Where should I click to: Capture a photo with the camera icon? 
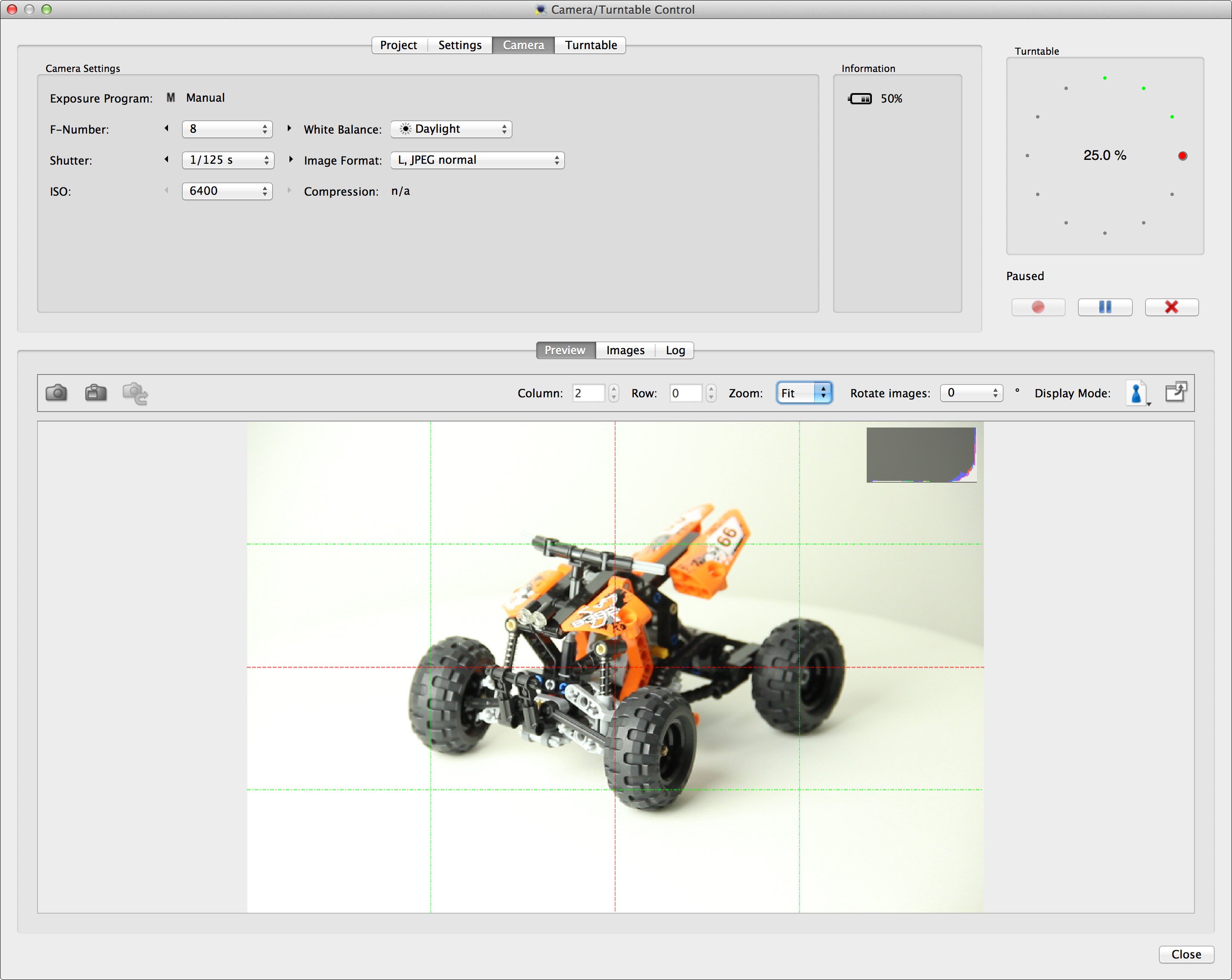pyautogui.click(x=56, y=393)
